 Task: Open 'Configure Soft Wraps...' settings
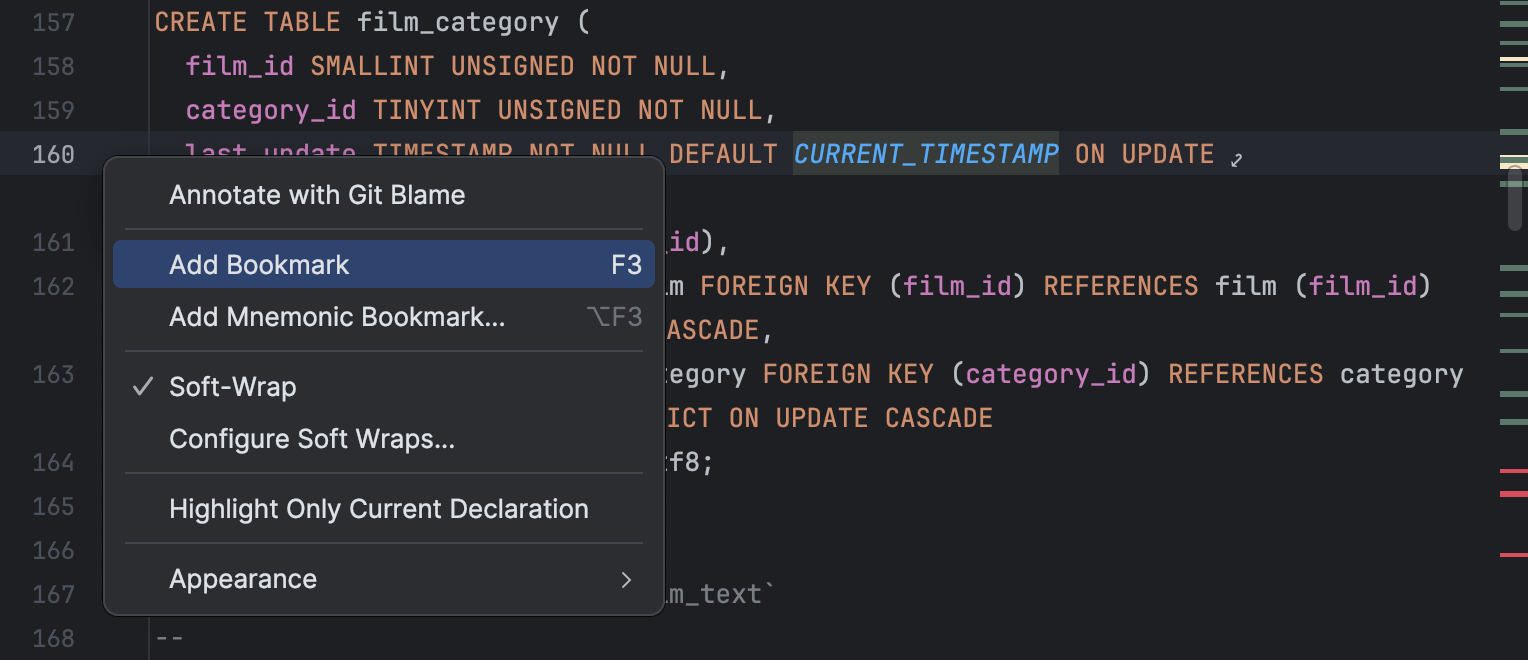[x=314, y=438]
